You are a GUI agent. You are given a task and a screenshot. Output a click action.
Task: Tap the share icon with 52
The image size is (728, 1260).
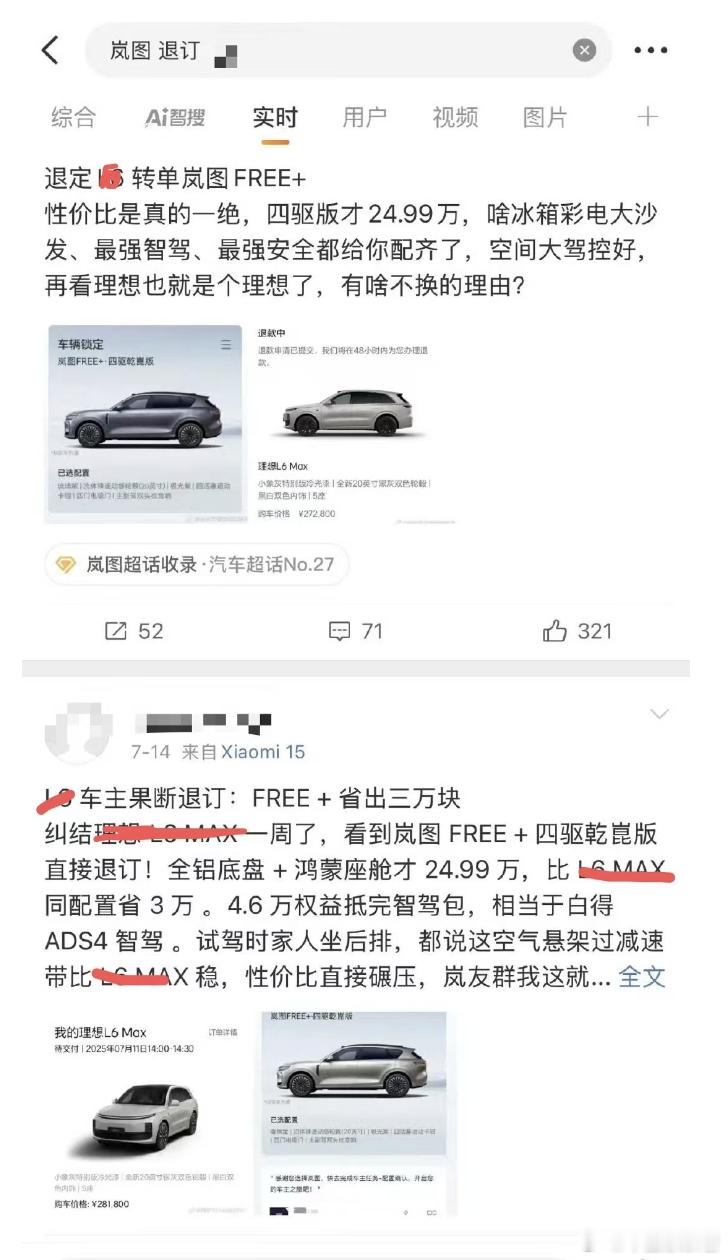[x=133, y=631]
